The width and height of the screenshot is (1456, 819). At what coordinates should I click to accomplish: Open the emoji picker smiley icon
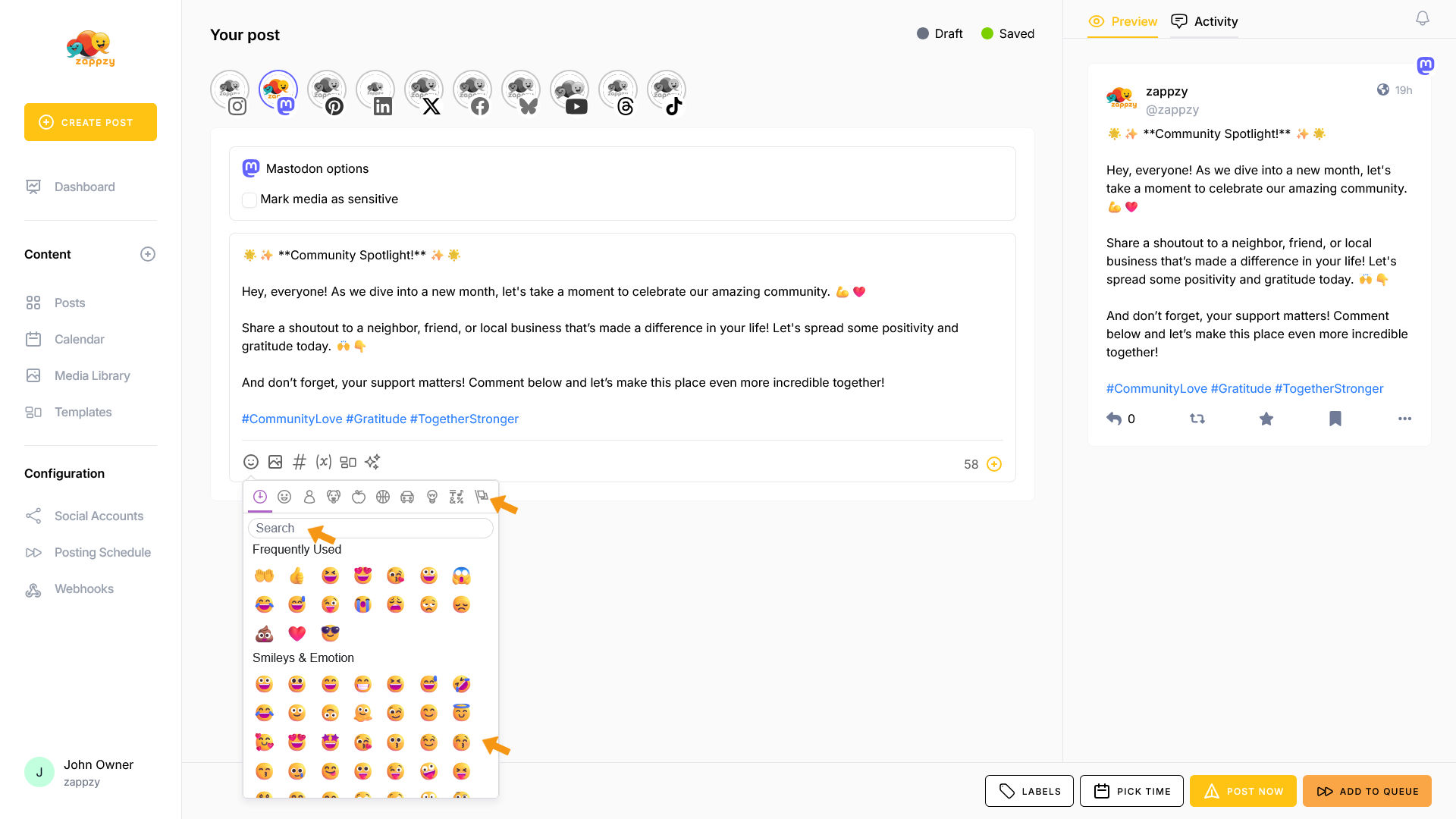click(x=251, y=462)
